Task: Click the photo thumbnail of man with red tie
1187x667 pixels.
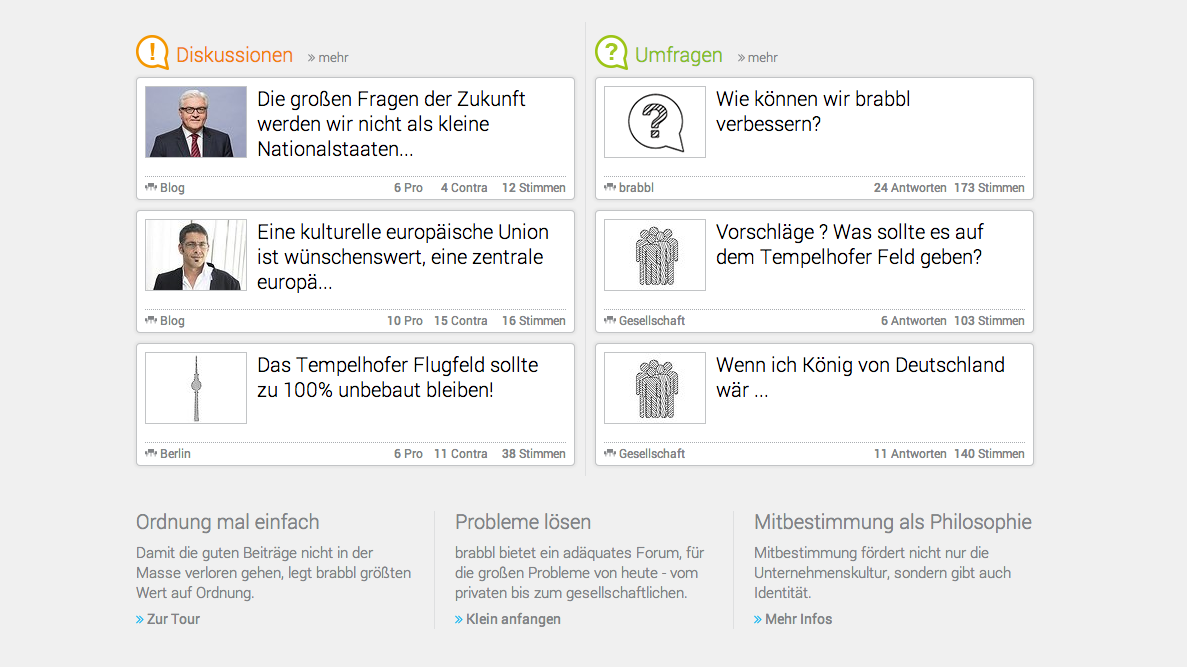Action: 196,122
